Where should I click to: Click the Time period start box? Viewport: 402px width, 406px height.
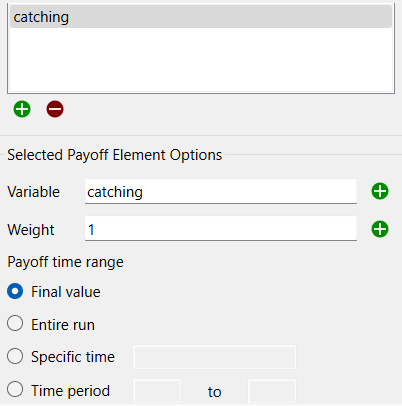(157, 391)
